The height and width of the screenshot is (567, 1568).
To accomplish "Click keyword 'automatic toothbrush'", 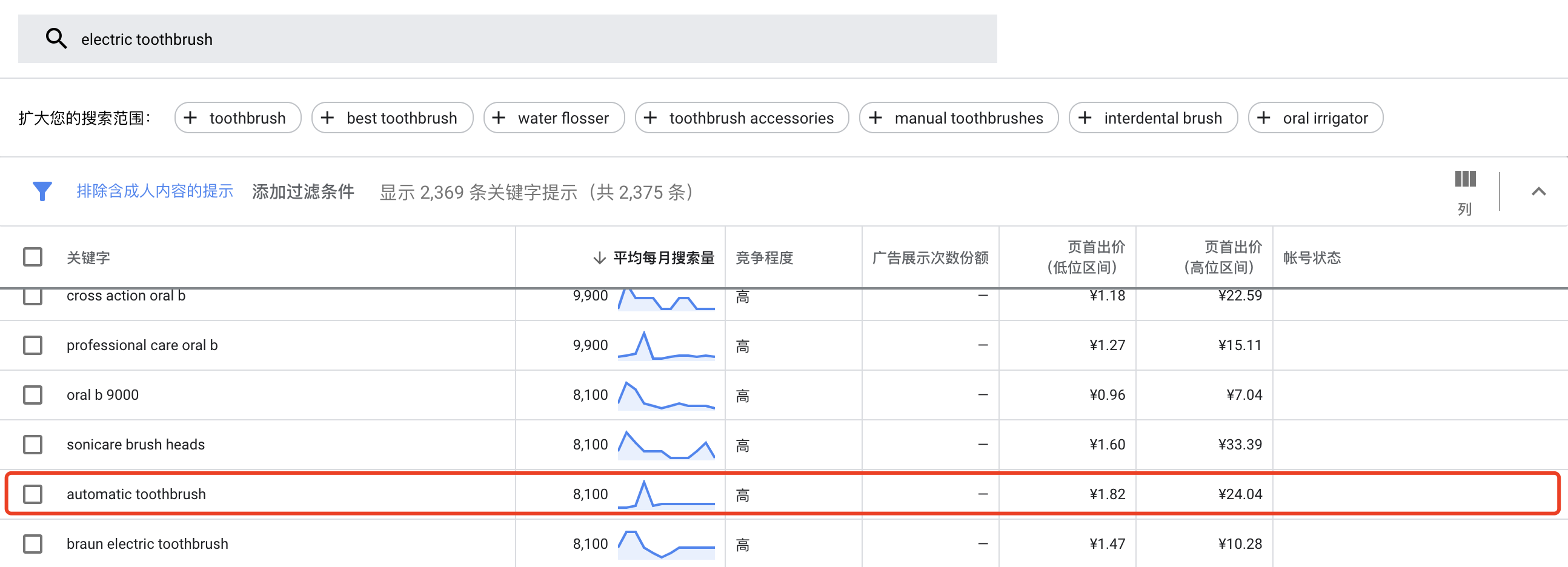I will tap(136, 494).
